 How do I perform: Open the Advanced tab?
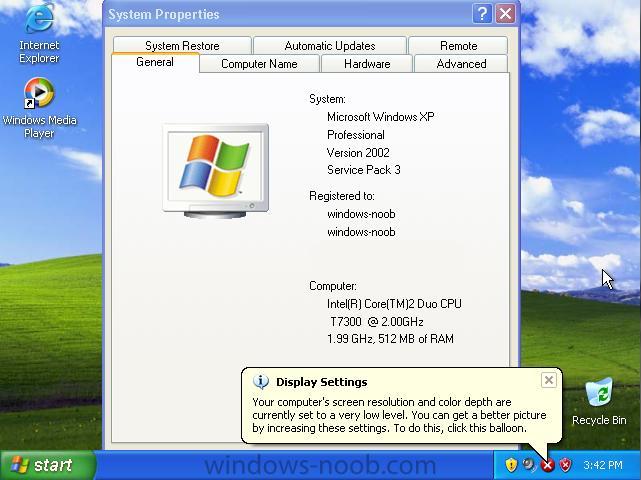(x=461, y=64)
